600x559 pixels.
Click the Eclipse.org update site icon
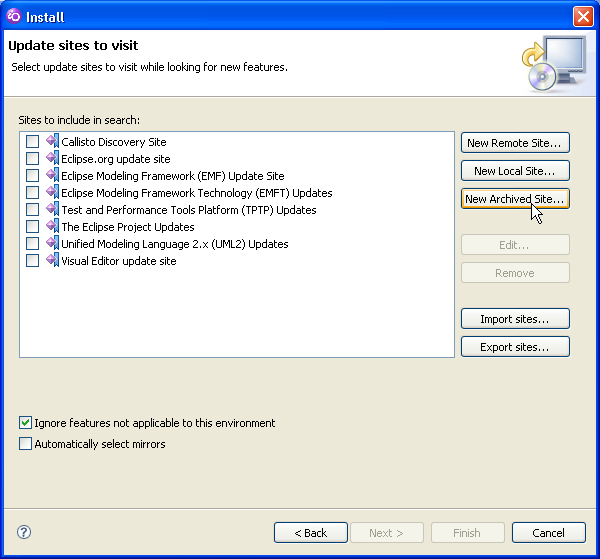53,158
